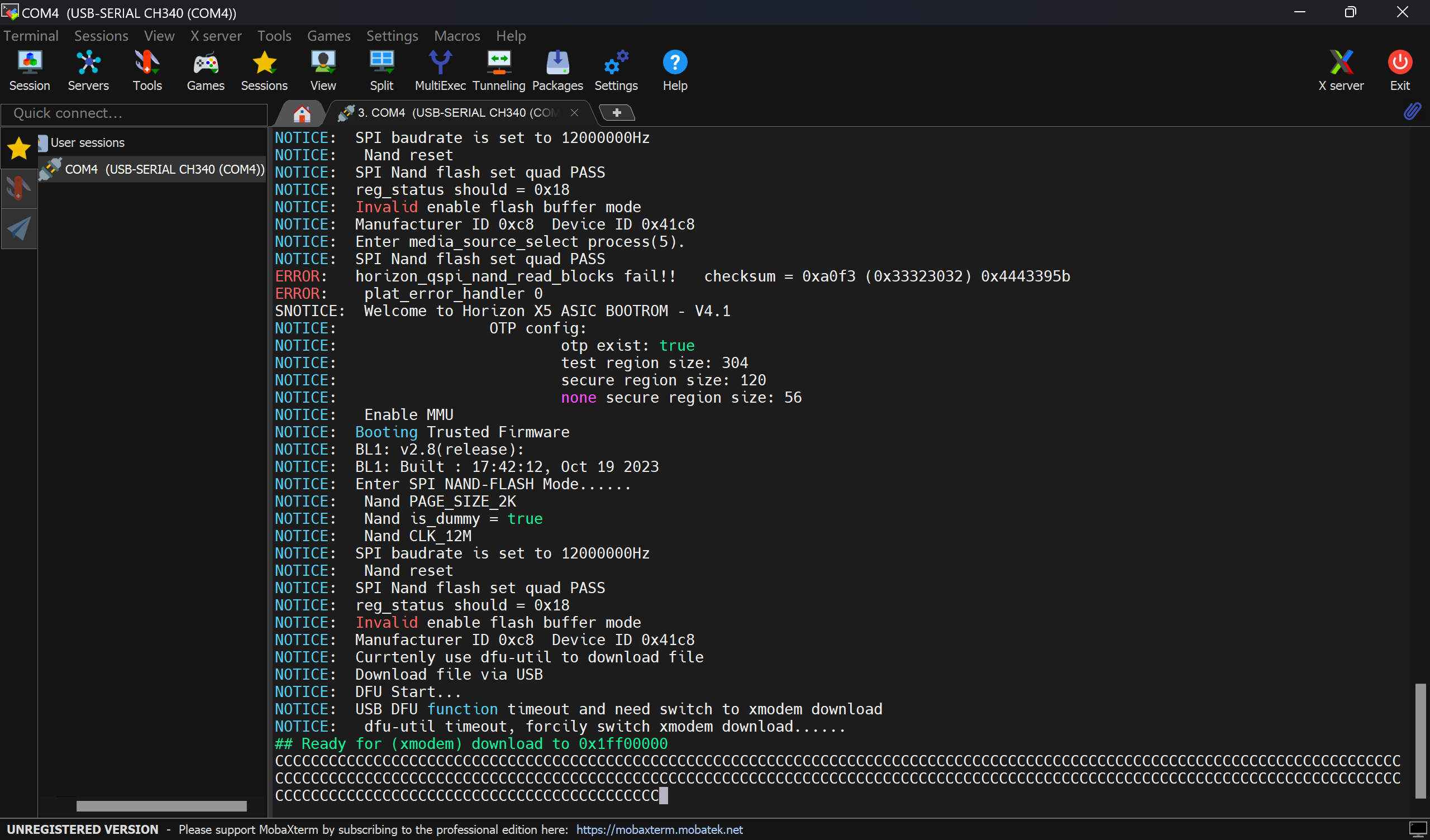The height and width of the screenshot is (840, 1430).
Task: Open the X server menu
Action: (x=216, y=36)
